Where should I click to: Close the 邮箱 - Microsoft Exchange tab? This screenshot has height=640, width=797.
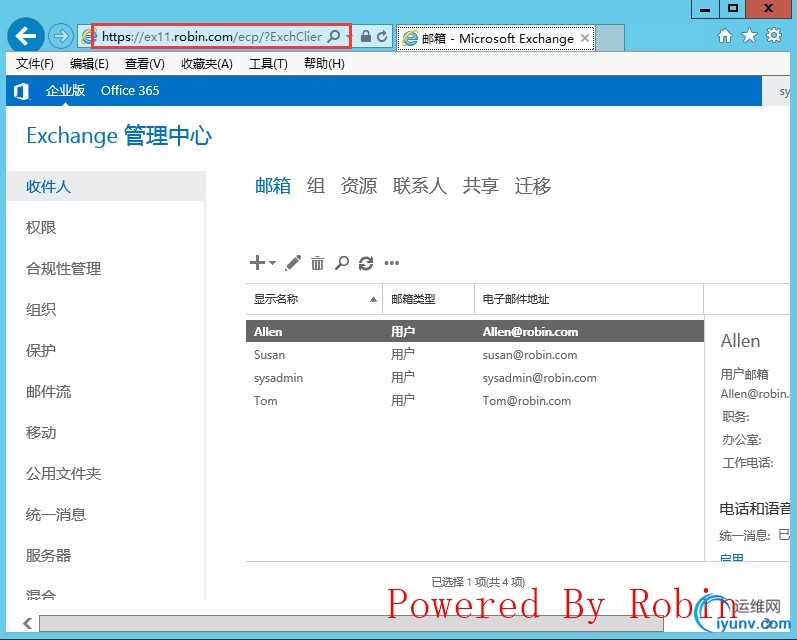point(585,38)
